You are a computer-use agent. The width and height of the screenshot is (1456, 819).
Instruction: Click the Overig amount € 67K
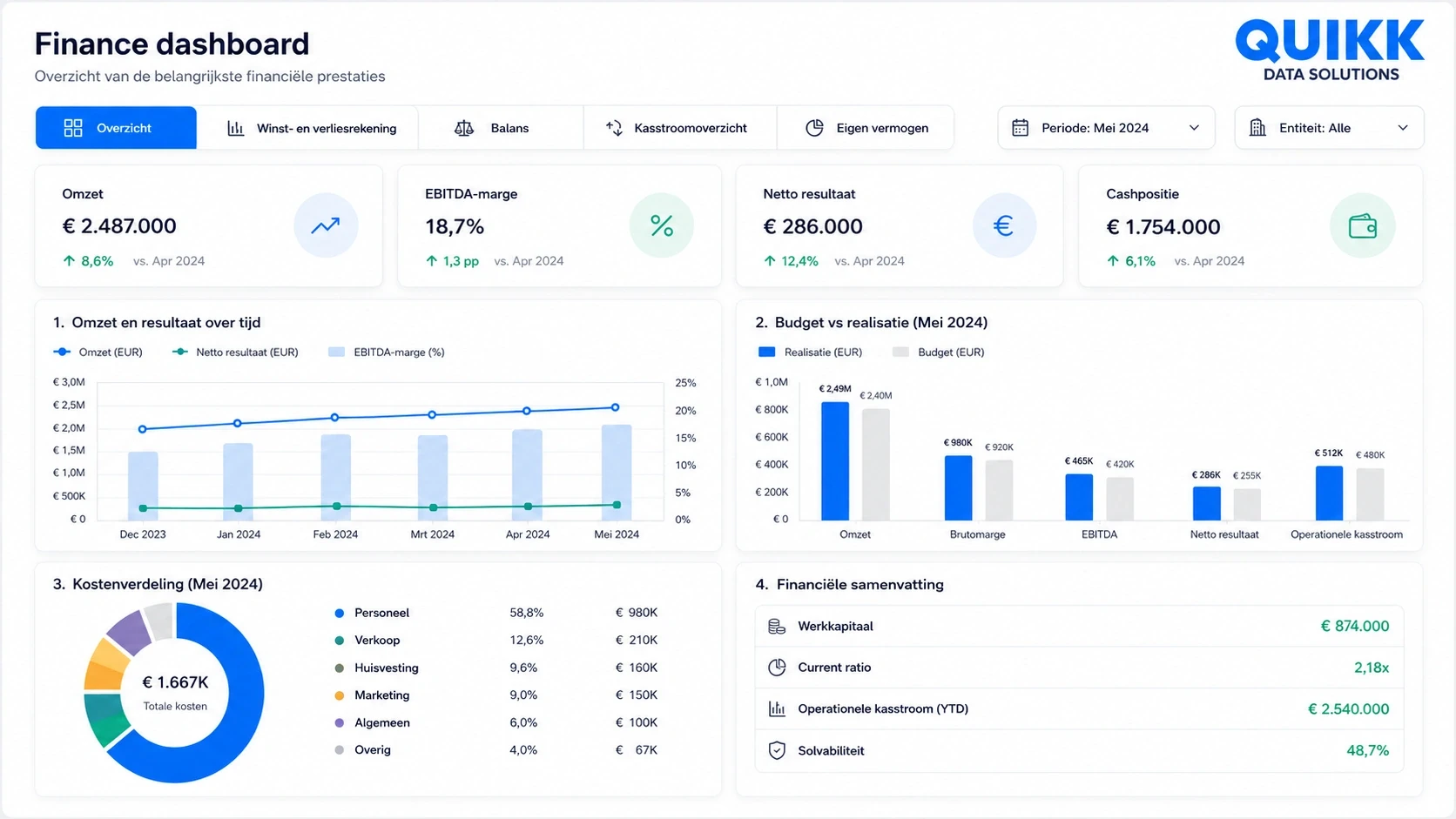[x=637, y=750]
